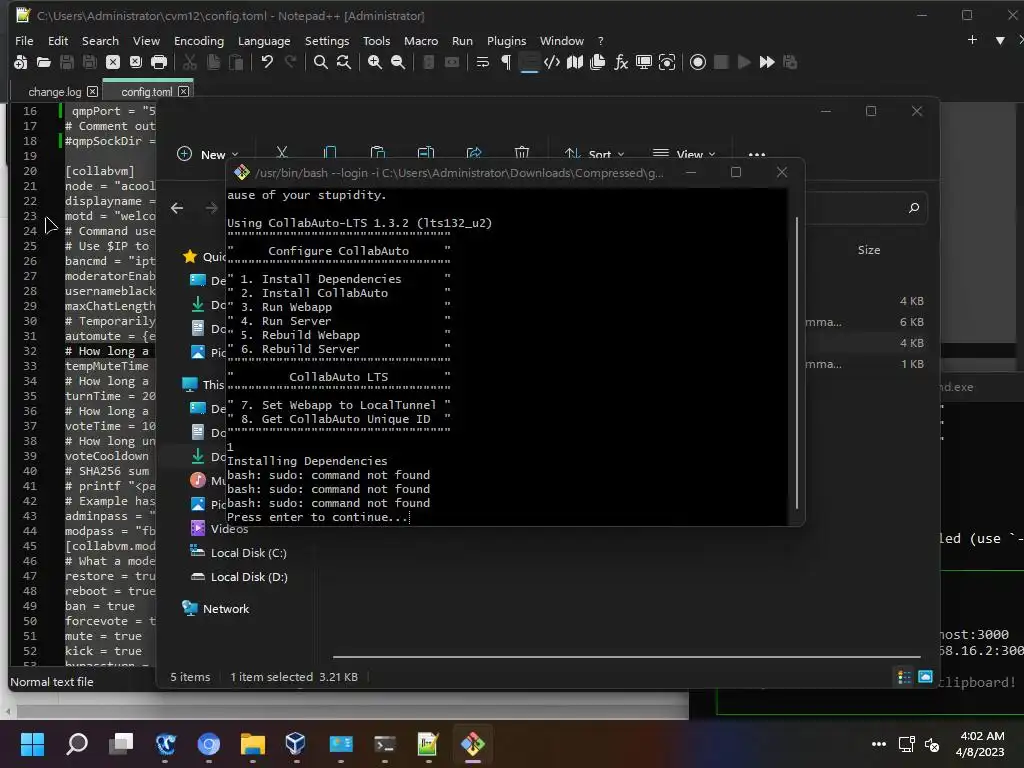This screenshot has width=1024, height=768.
Task: Open the Macro menu in Notepad++
Action: pos(421,40)
